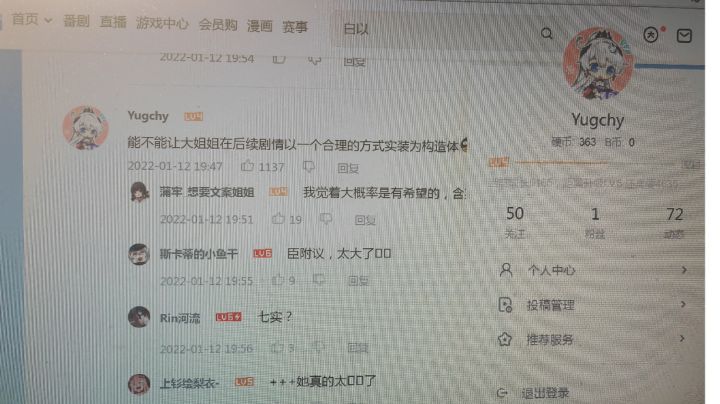Open the 直播 navigation item
The height and width of the screenshot is (404, 720).
tap(113, 22)
